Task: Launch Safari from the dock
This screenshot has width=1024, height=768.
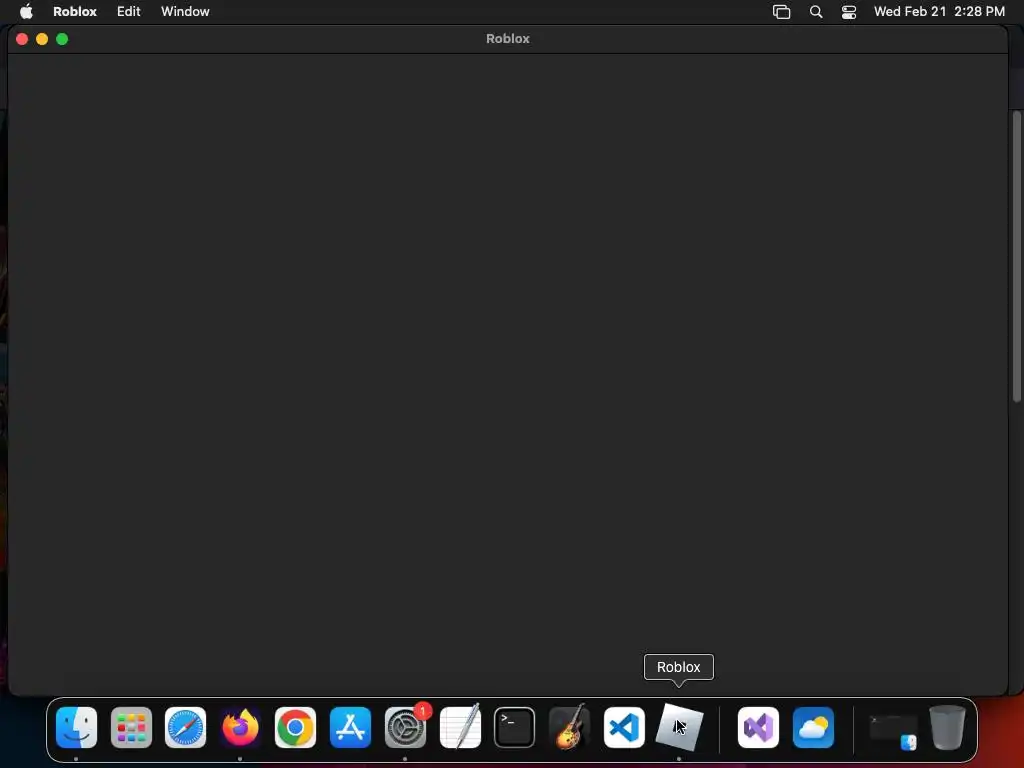Action: (185, 727)
